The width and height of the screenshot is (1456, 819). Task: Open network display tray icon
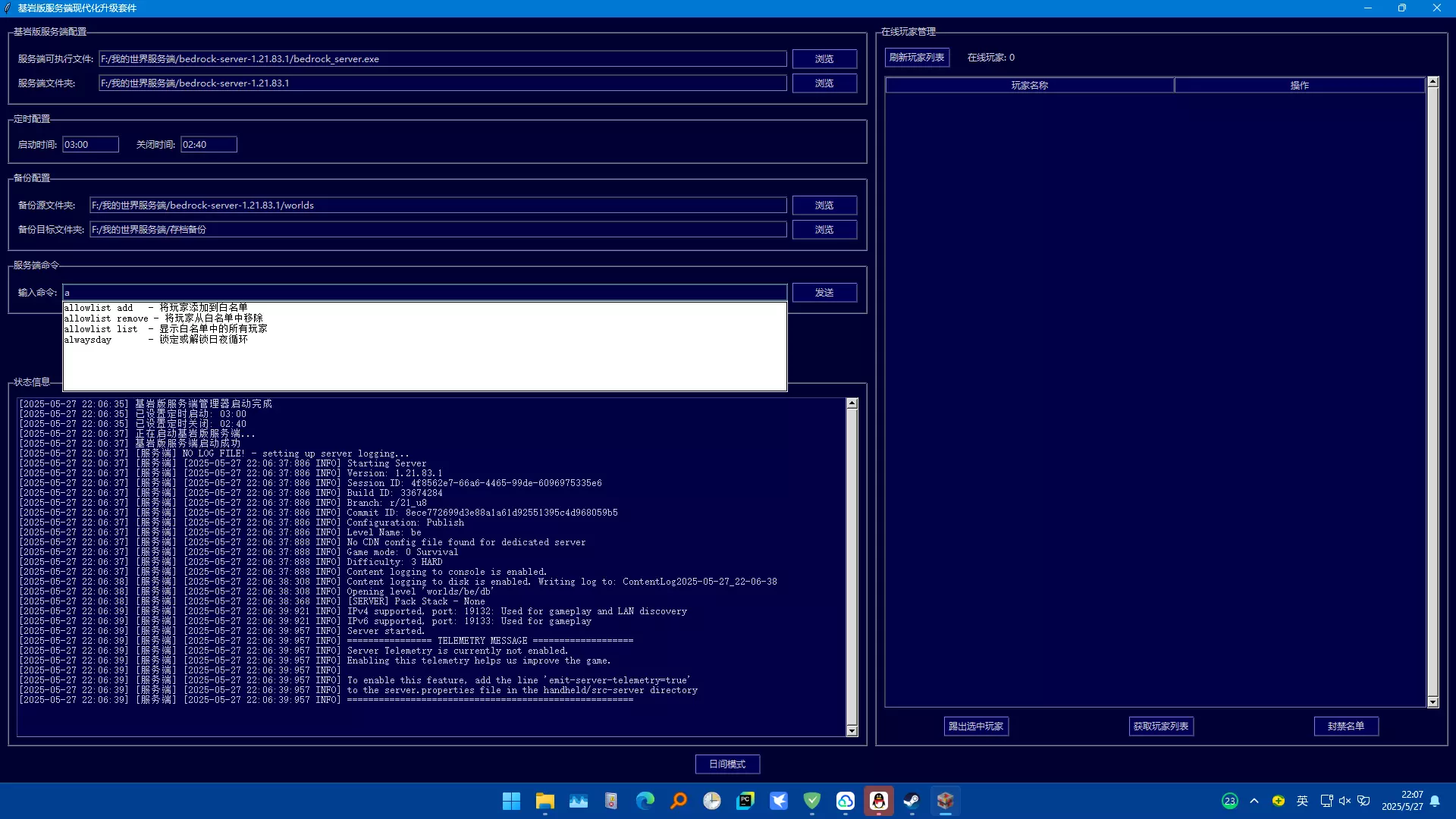pos(1326,801)
